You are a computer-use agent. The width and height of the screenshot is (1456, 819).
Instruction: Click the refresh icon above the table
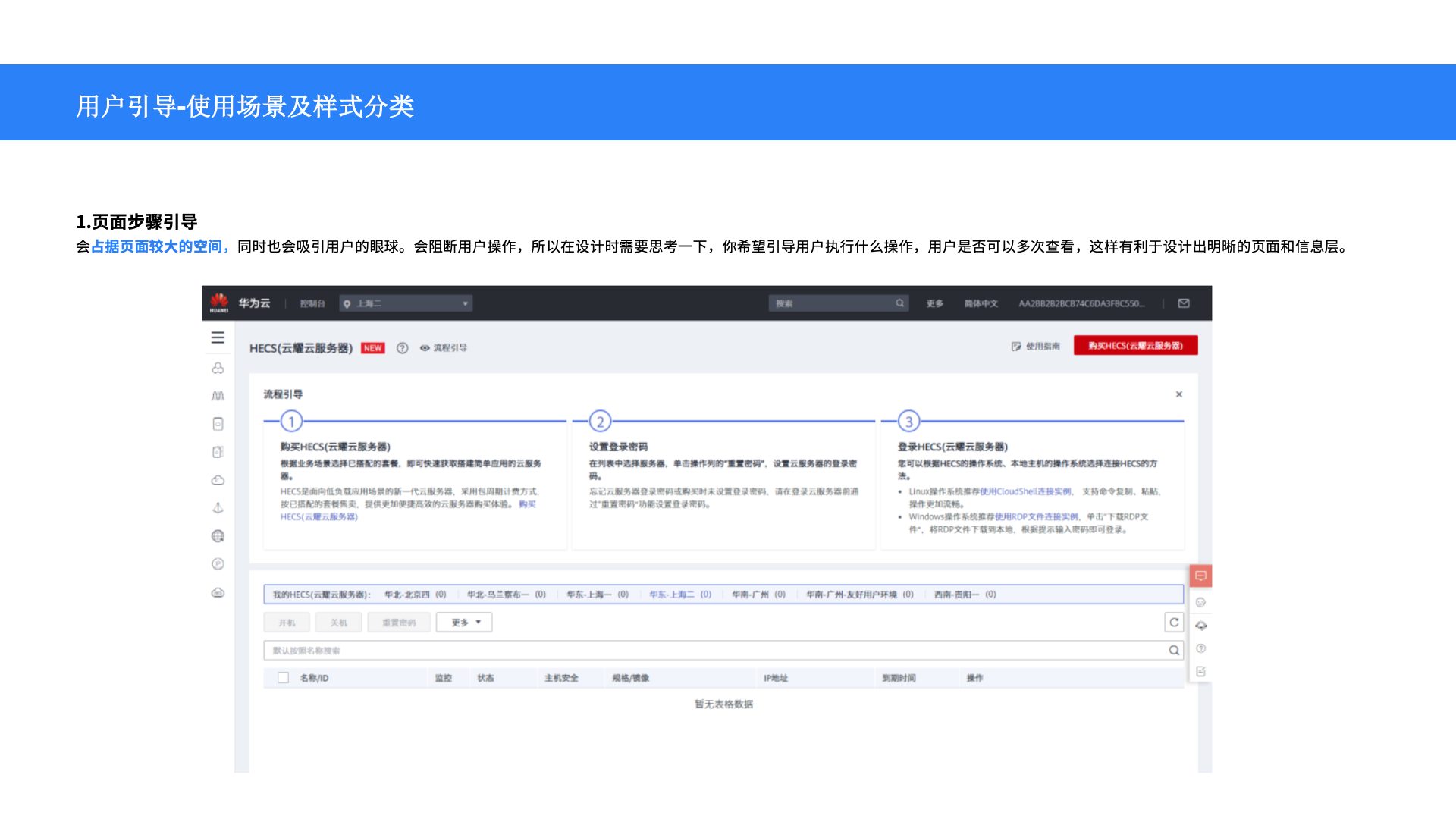tap(1174, 623)
